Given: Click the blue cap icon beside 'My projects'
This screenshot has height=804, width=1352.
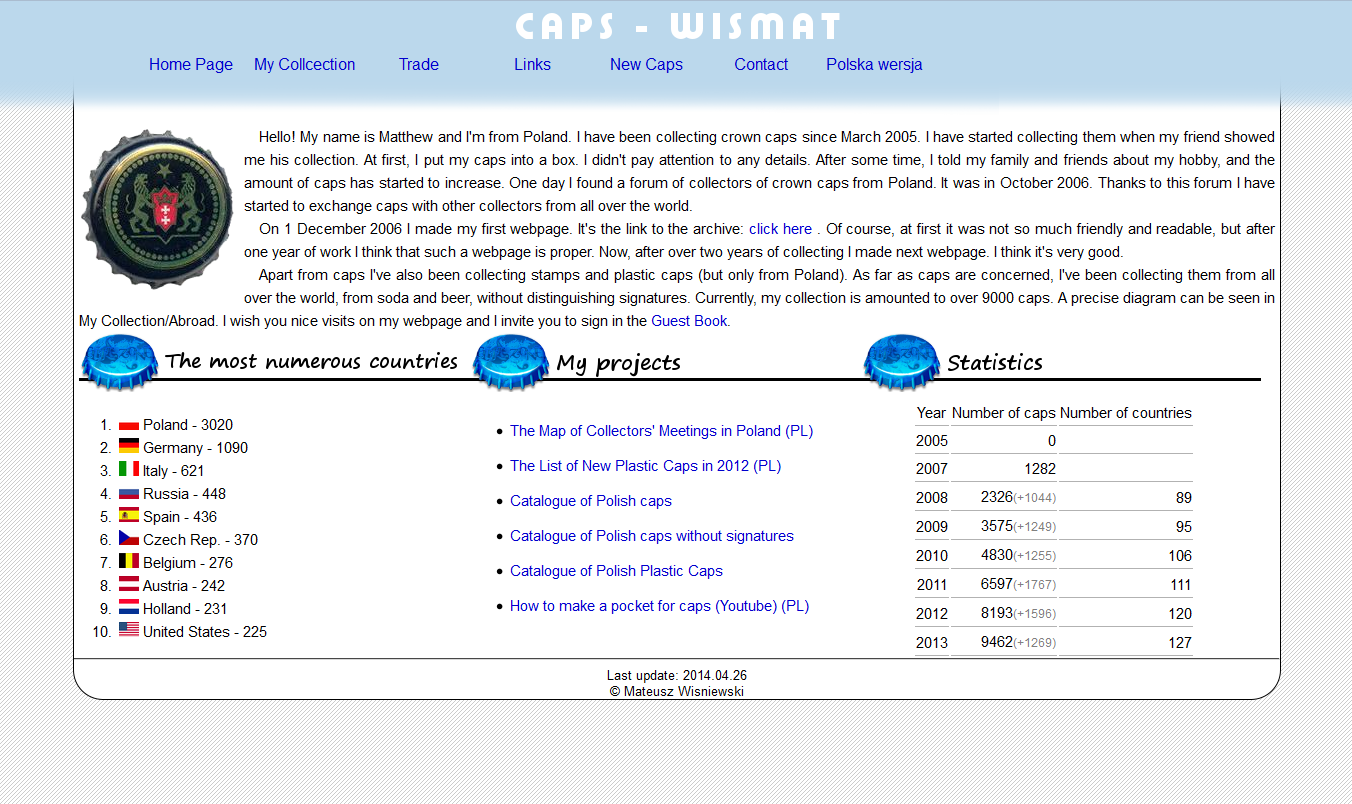Looking at the screenshot, I should (x=511, y=362).
